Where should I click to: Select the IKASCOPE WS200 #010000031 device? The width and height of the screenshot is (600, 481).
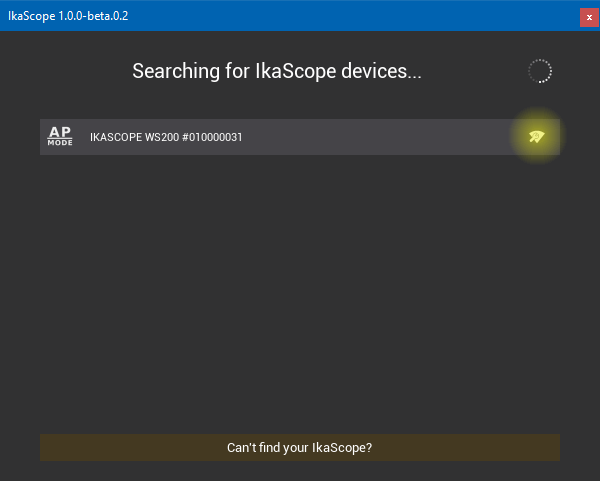300,137
